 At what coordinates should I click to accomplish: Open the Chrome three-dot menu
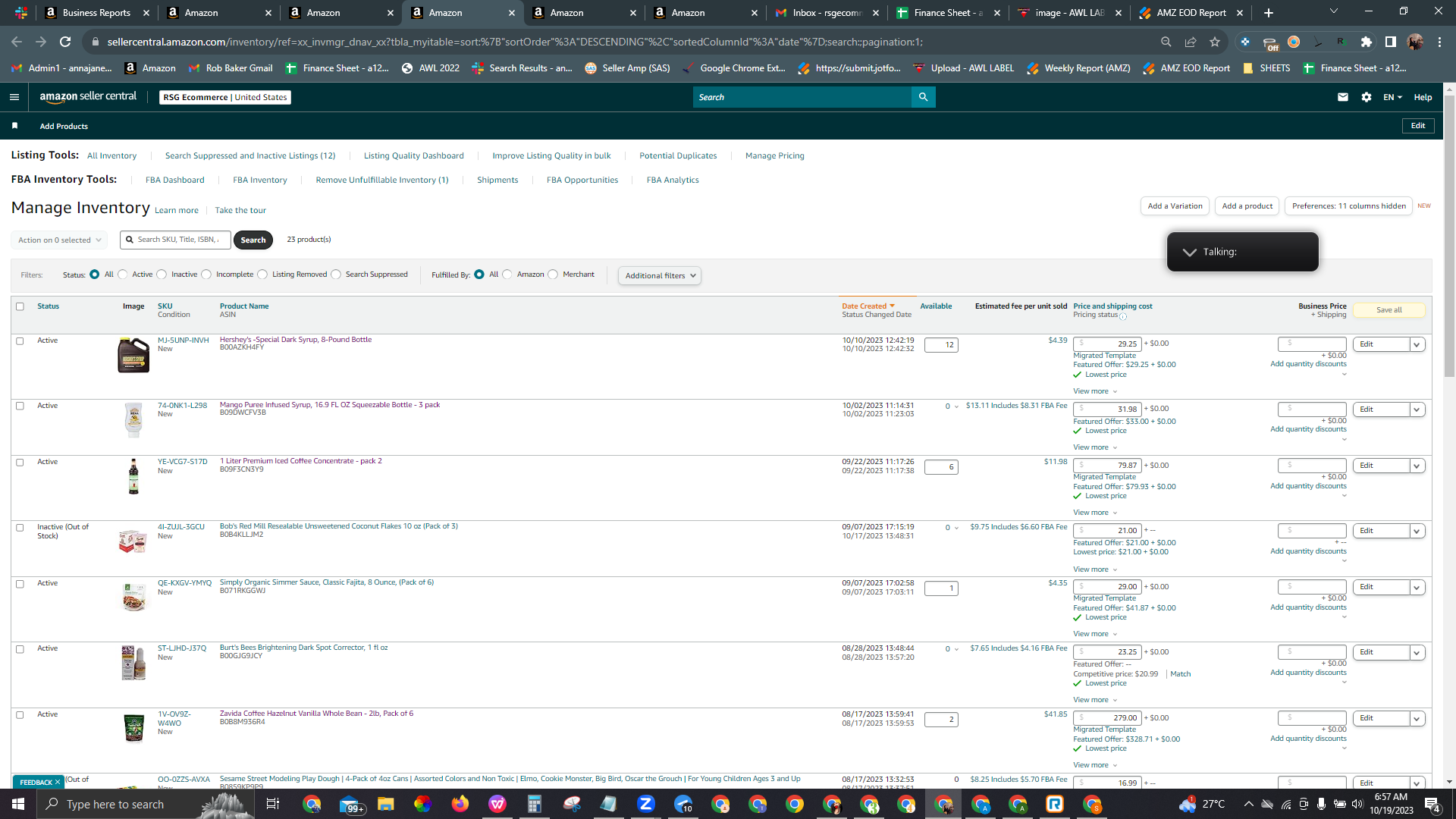click(x=1439, y=42)
